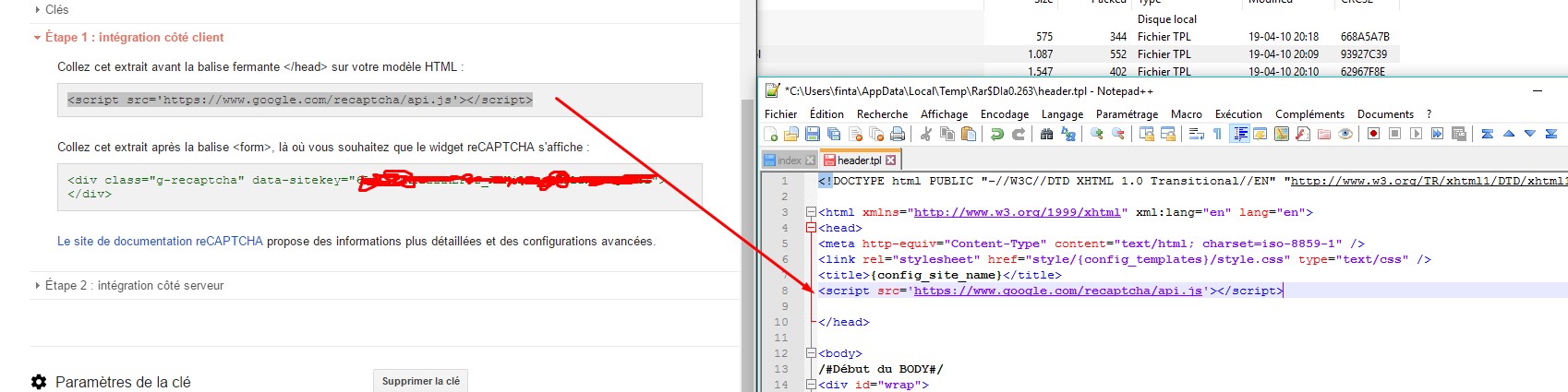The image size is (1568, 392).
Task: Open the Macro menu
Action: click(x=1186, y=114)
